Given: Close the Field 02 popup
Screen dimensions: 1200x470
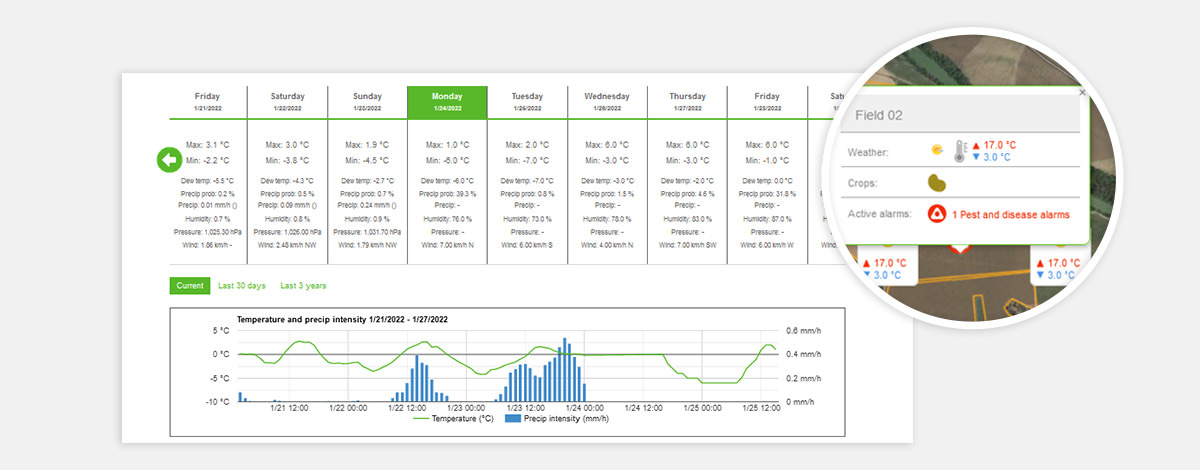Looking at the screenshot, I should [1081, 92].
